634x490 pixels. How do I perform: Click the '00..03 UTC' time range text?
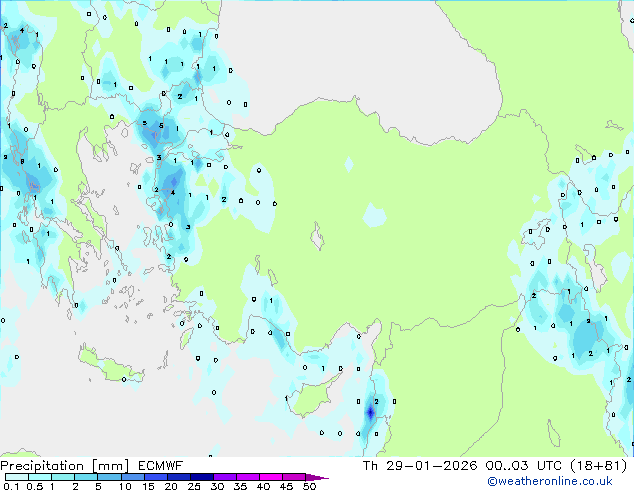click(x=524, y=466)
